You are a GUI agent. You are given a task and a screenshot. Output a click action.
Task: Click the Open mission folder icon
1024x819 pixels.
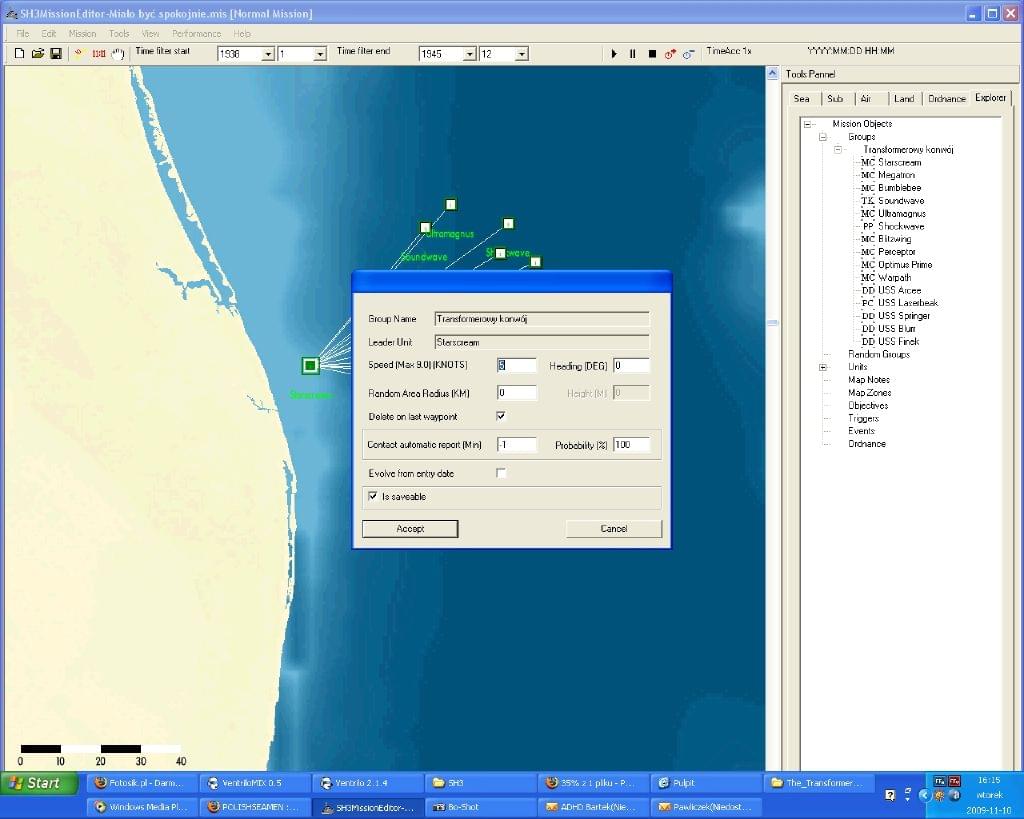point(38,53)
